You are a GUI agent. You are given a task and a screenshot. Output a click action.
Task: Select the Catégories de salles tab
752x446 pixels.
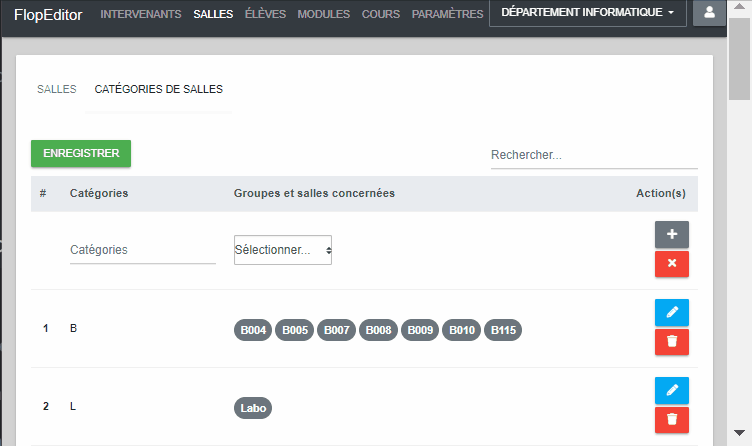coord(158,89)
